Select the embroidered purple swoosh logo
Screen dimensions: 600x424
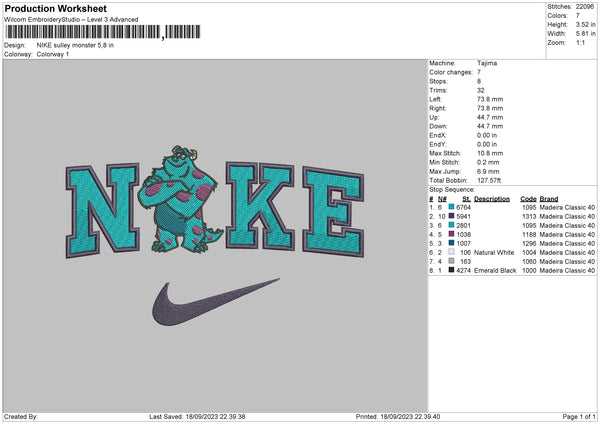point(215,302)
